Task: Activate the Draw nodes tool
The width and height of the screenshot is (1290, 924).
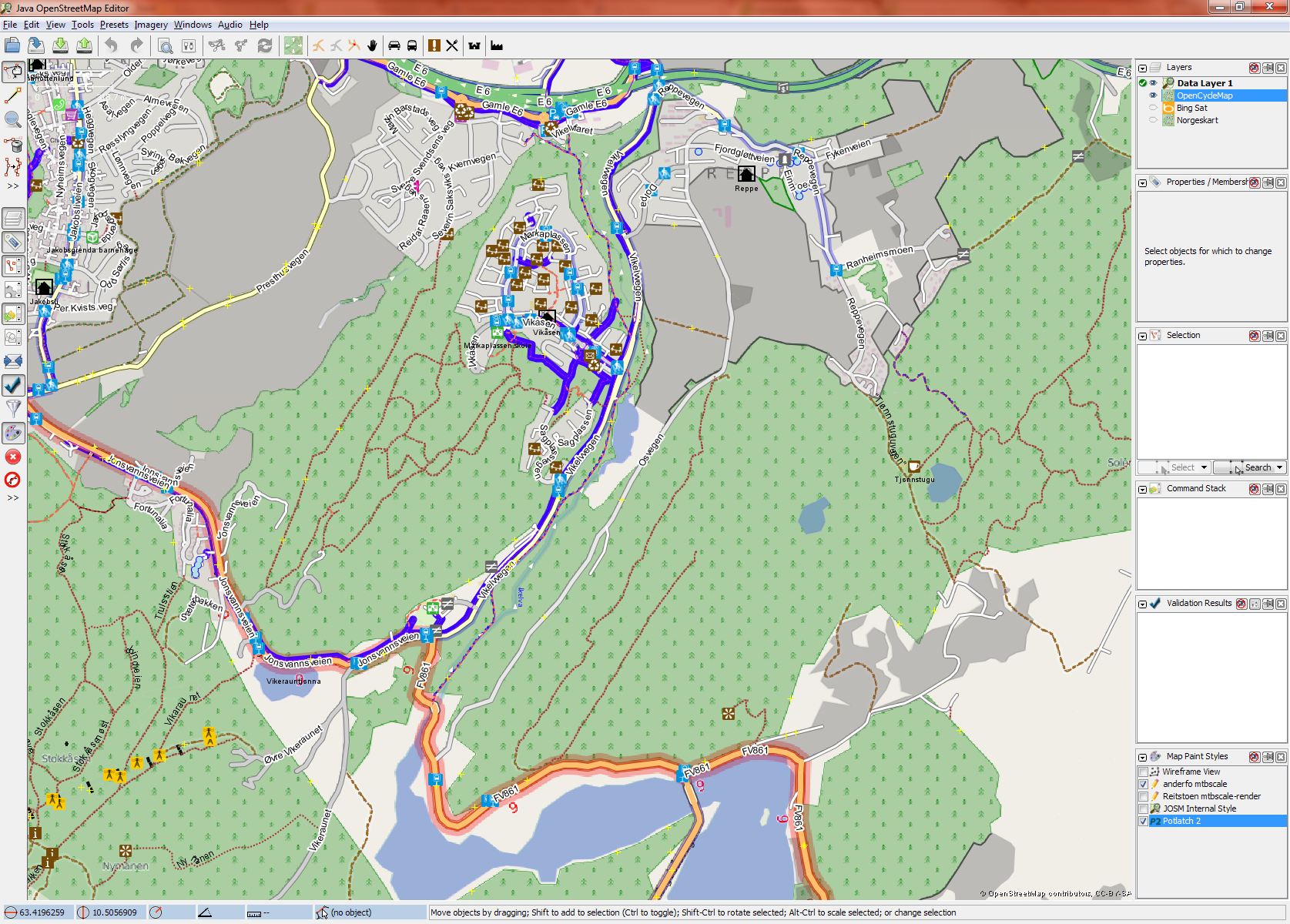Action: coord(13,96)
